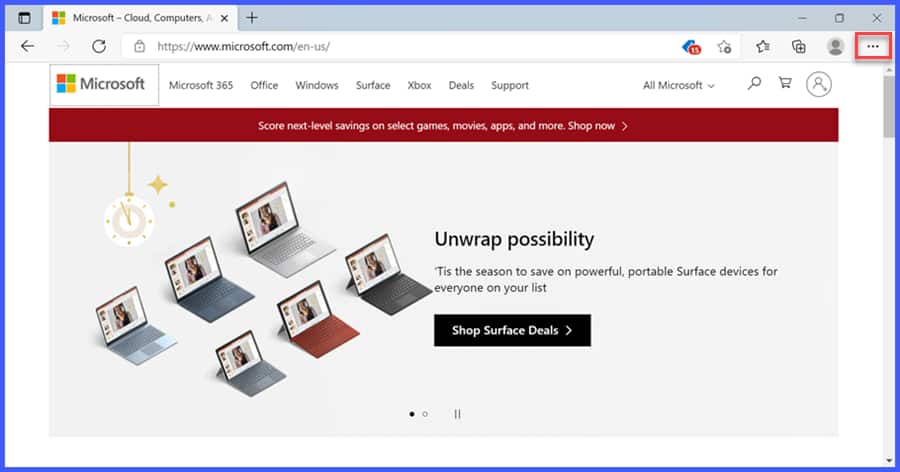Open the Settings and more ellipsis menu
Screen dimensions: 900x472
(x=872, y=47)
